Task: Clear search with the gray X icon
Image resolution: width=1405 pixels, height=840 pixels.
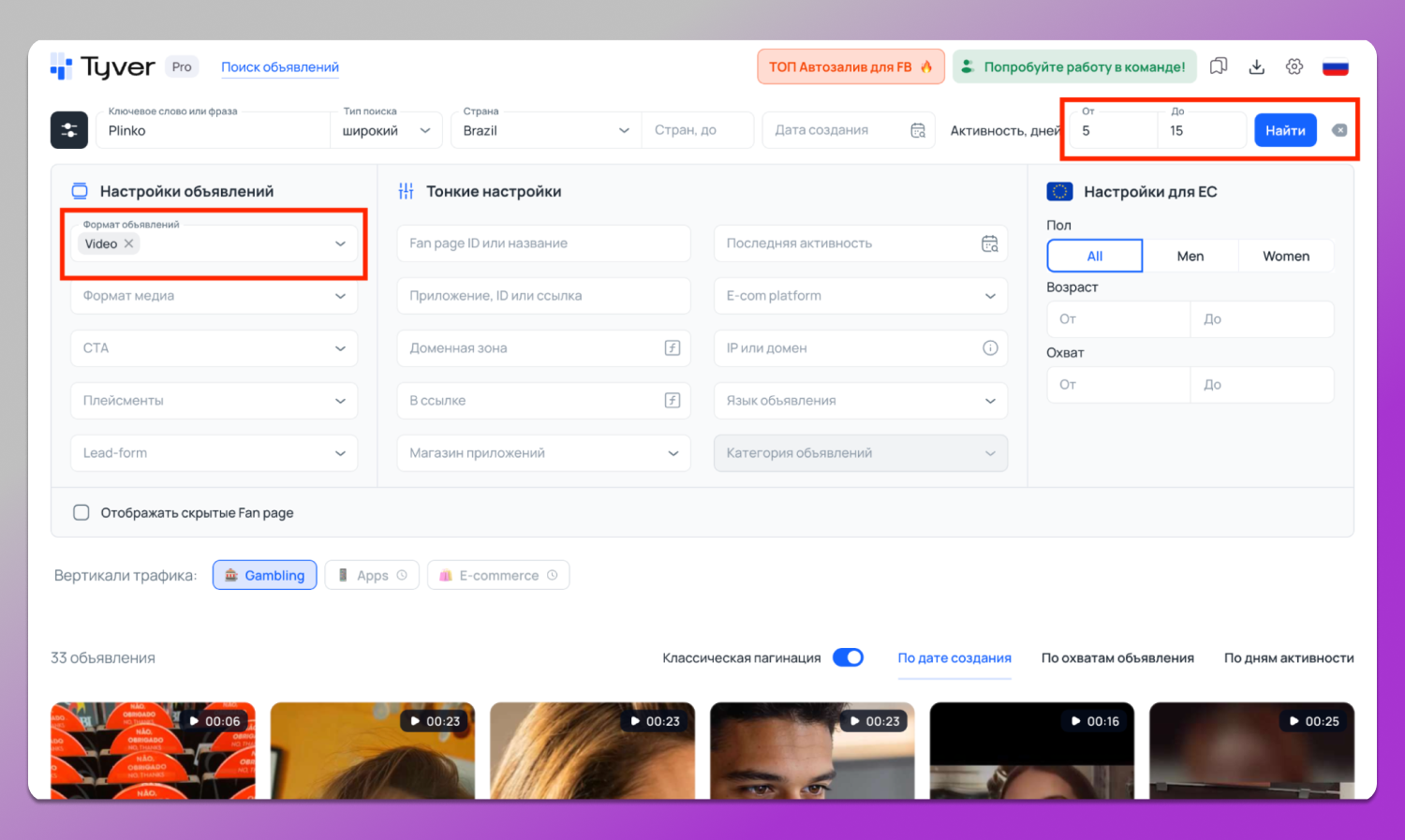Action: tap(1339, 130)
